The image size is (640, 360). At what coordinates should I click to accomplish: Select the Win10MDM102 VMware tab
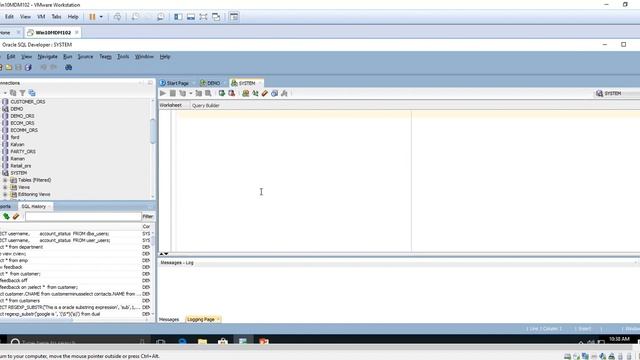tap(53, 32)
